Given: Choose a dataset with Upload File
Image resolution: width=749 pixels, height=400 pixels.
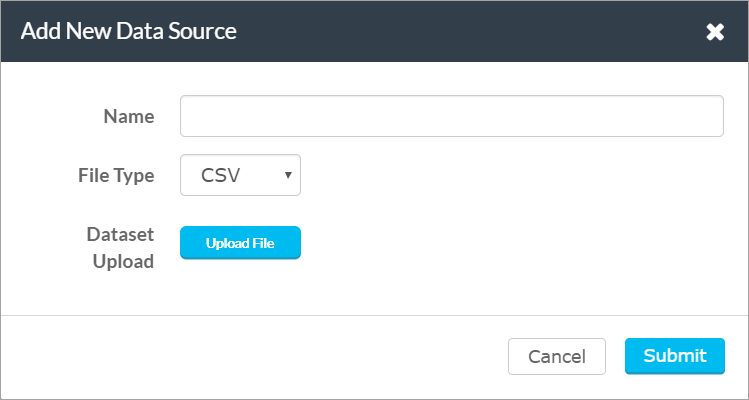Looking at the screenshot, I should tap(240, 243).
